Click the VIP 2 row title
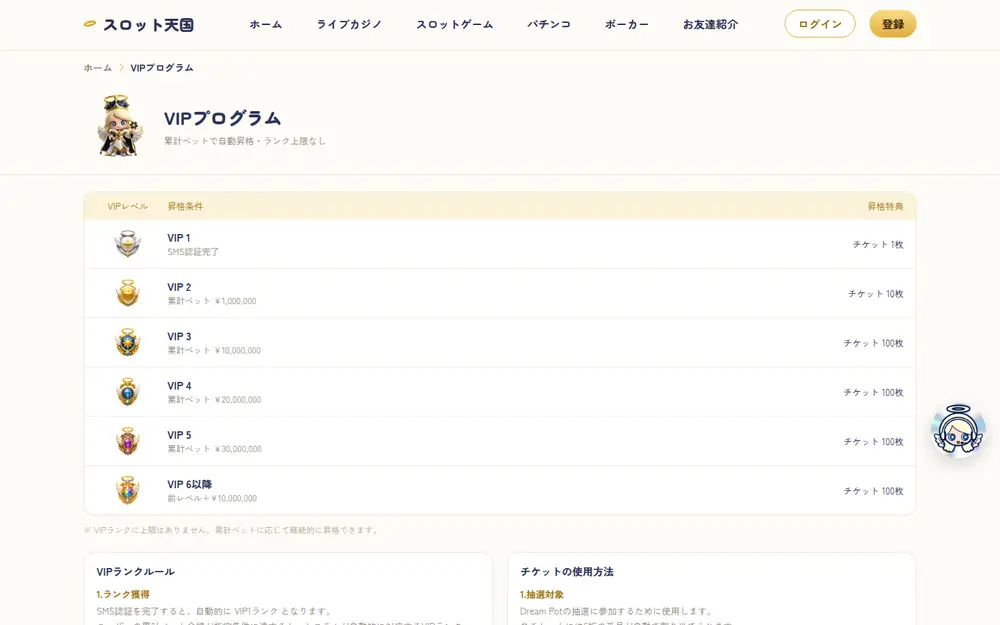 coord(179,287)
